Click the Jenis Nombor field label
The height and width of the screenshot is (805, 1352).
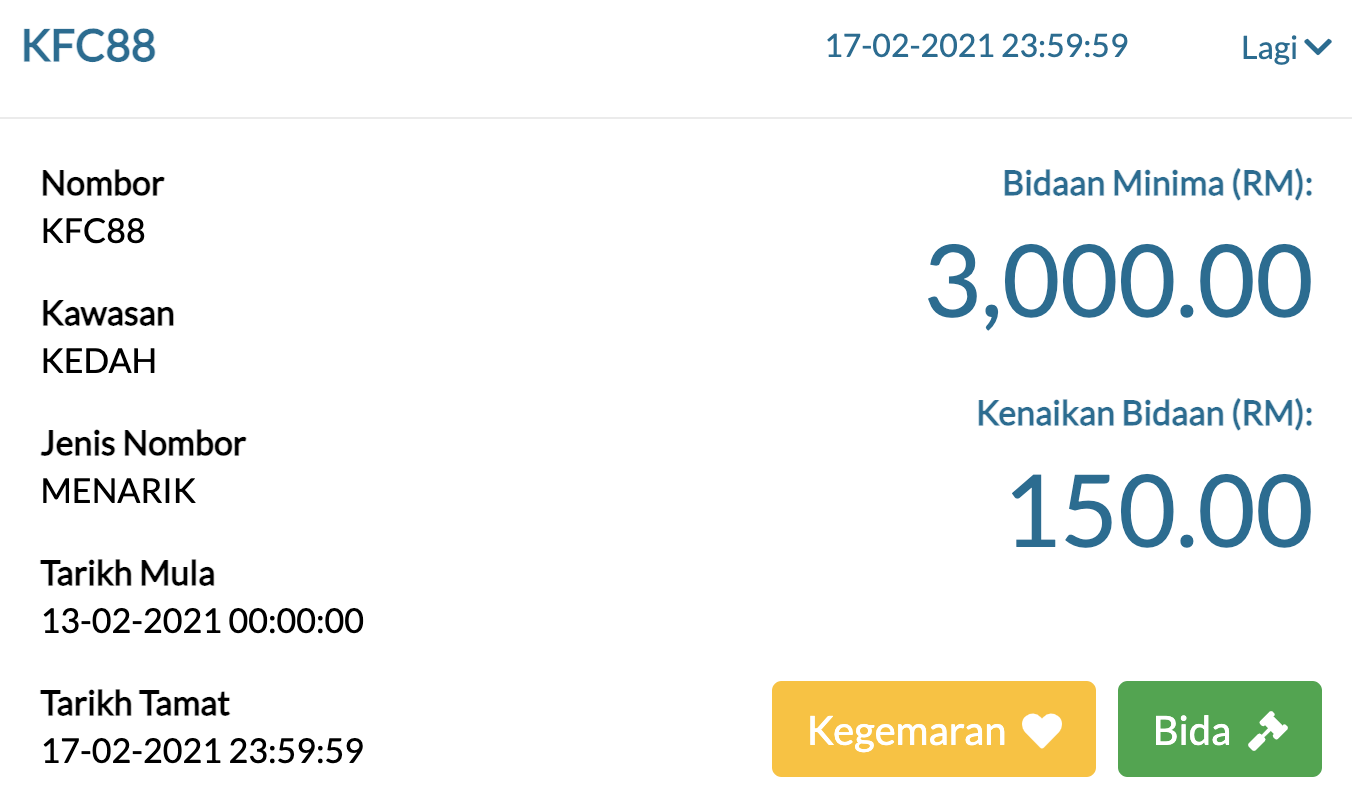click(143, 443)
